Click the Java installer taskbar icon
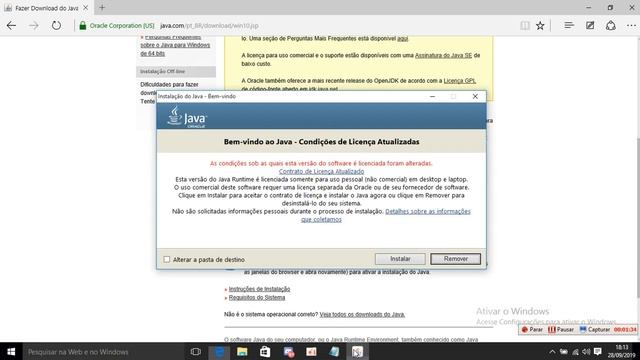This screenshot has width=640, height=360. (357, 351)
